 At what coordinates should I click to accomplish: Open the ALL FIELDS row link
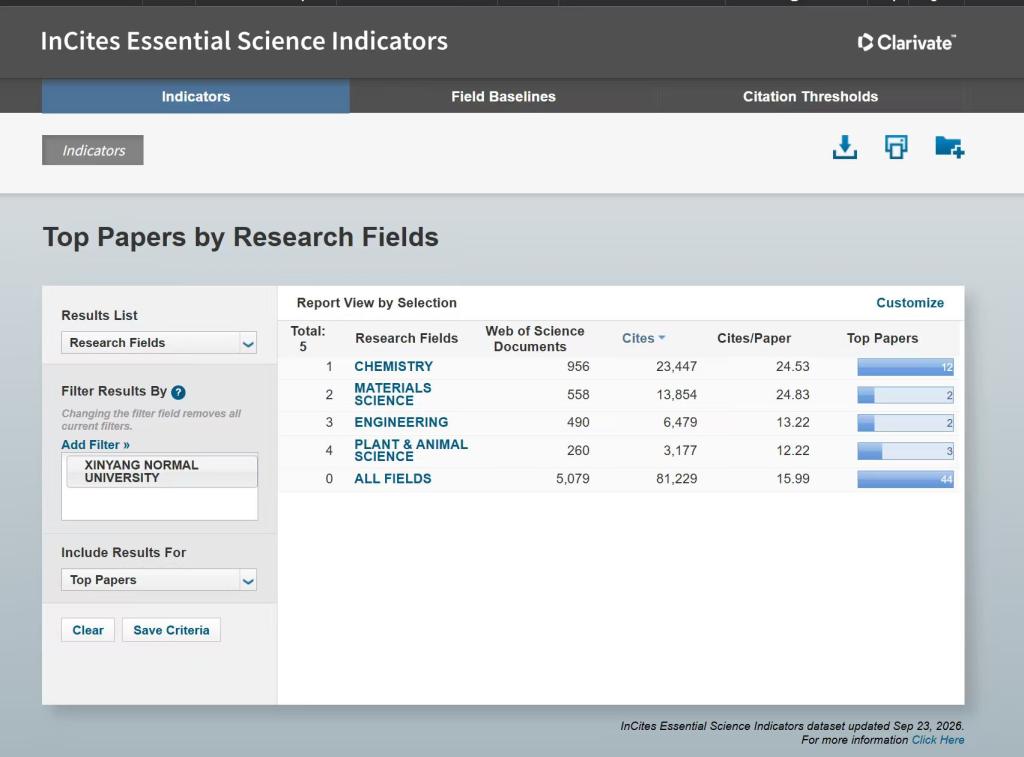pos(392,479)
